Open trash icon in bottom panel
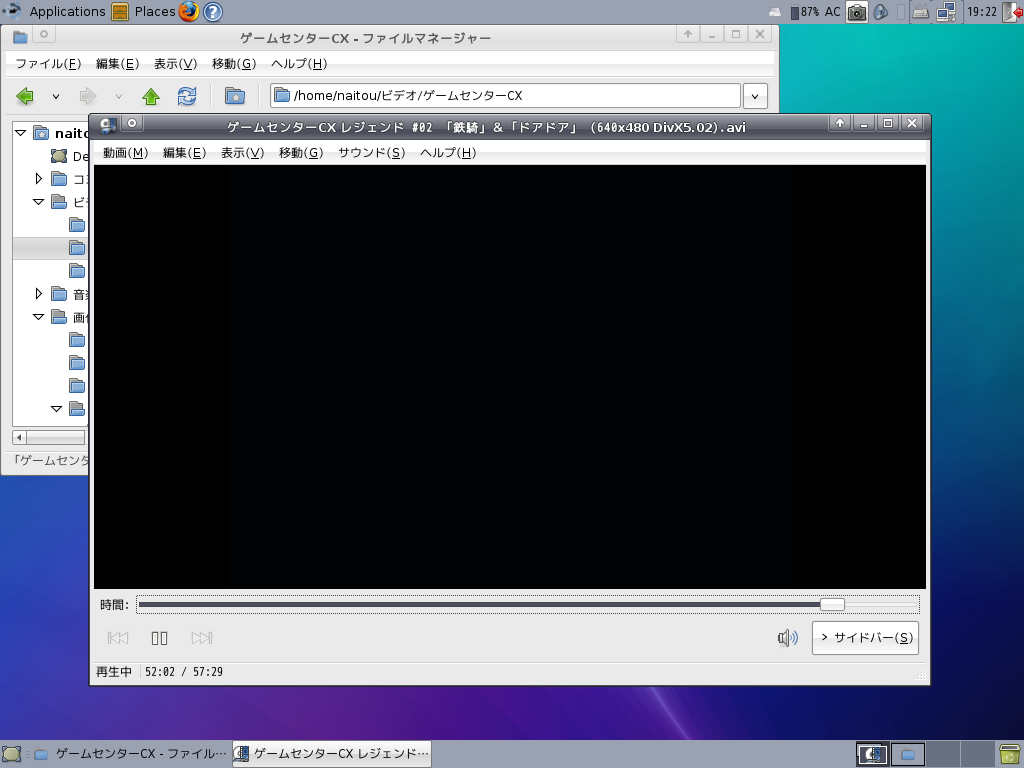The height and width of the screenshot is (768, 1024). pyautogui.click(x=1011, y=755)
